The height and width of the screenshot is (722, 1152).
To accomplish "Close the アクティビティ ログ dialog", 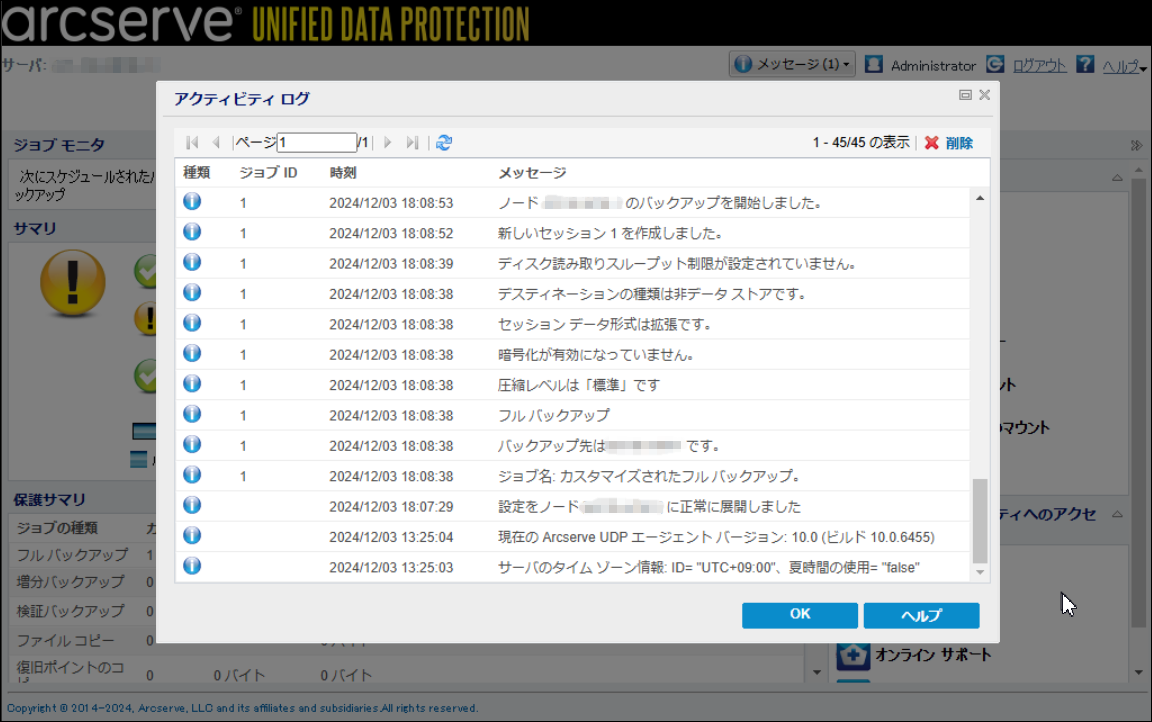I will coord(984,95).
